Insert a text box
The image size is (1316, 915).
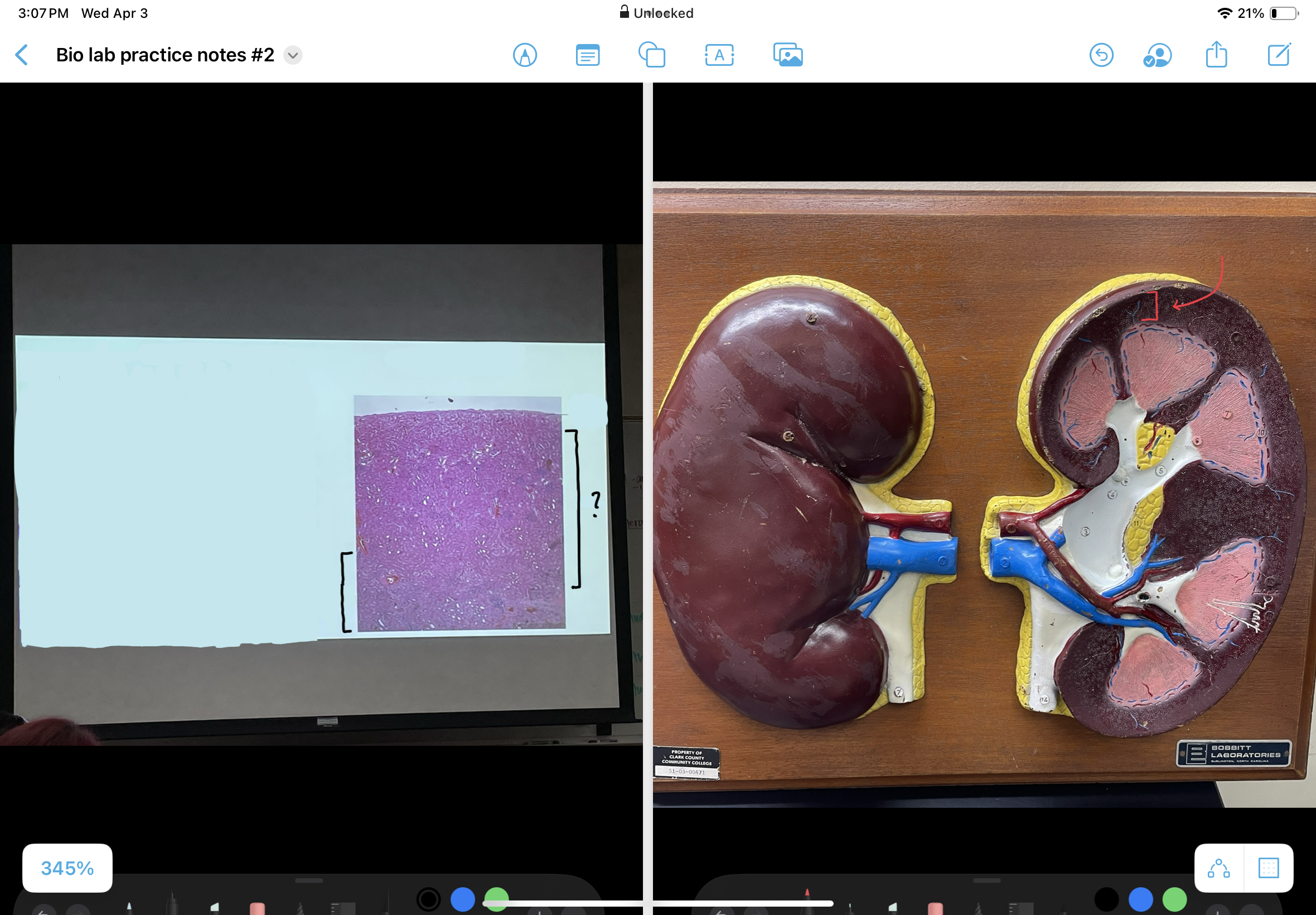(719, 55)
